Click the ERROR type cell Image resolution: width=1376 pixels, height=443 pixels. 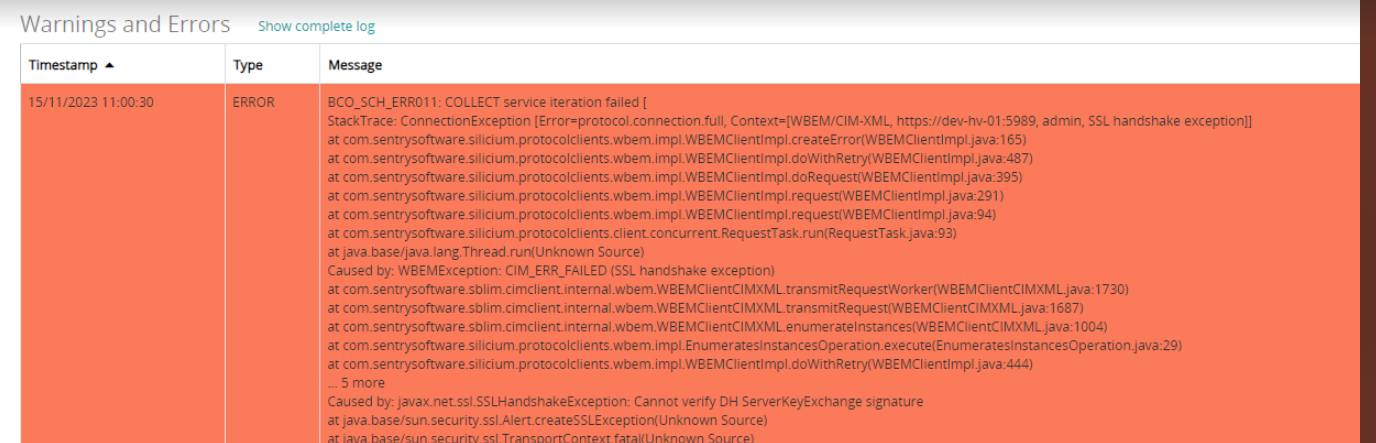pos(254,102)
